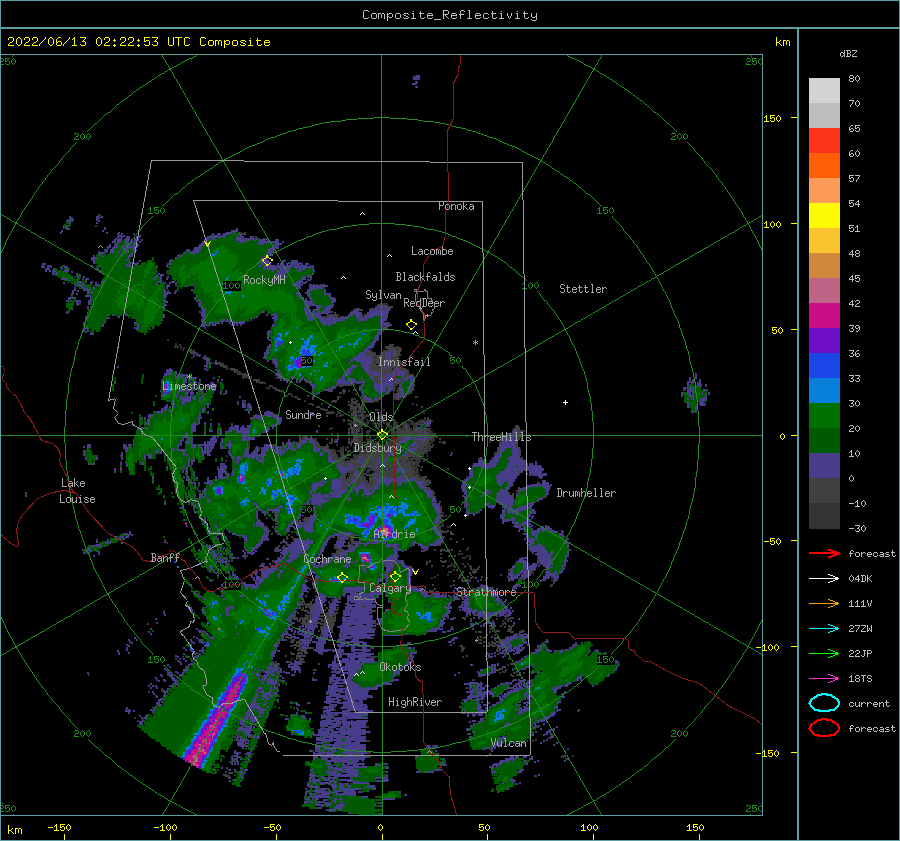Click the yellow diamond marker at radar center

[382, 435]
